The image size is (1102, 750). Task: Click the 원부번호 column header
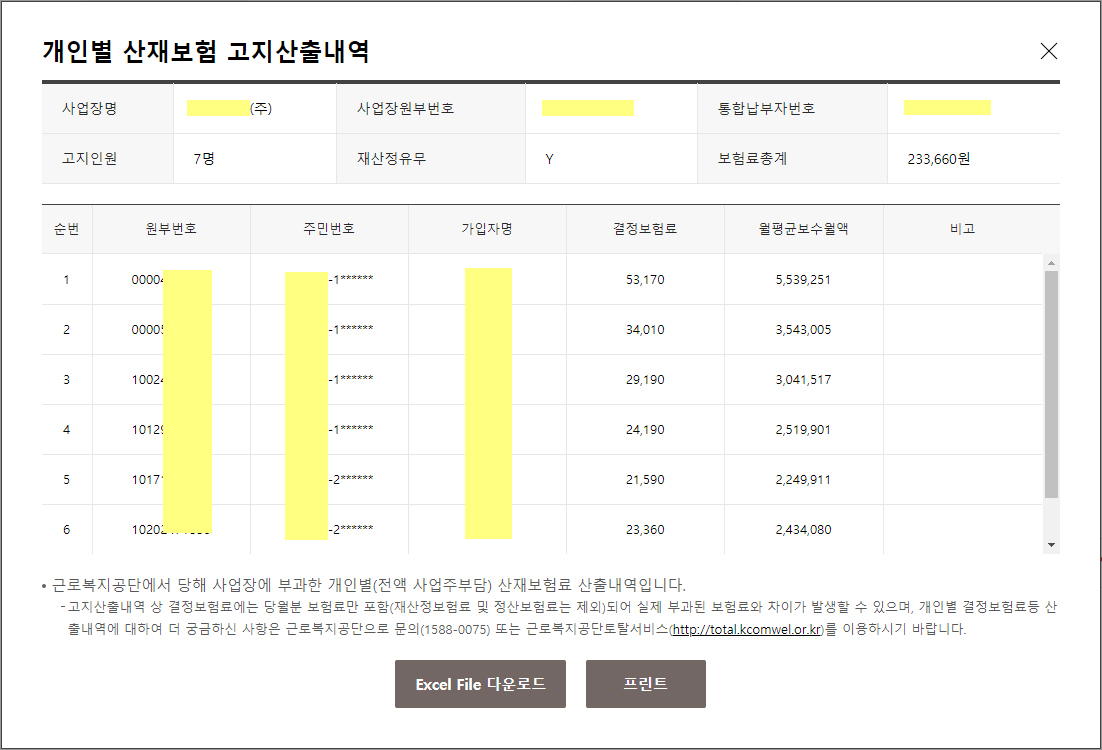pyautogui.click(x=171, y=229)
